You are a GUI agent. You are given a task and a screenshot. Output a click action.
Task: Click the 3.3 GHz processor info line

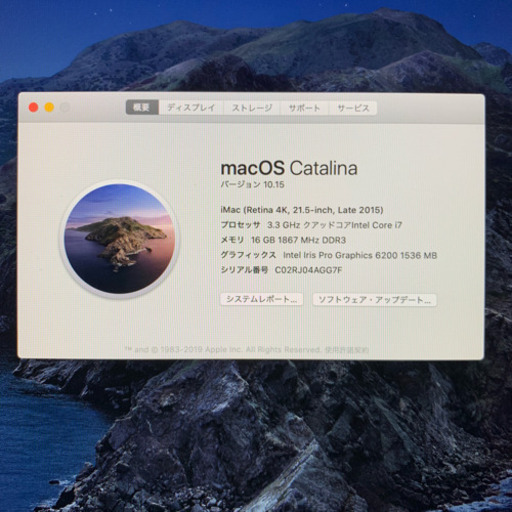click(x=311, y=225)
